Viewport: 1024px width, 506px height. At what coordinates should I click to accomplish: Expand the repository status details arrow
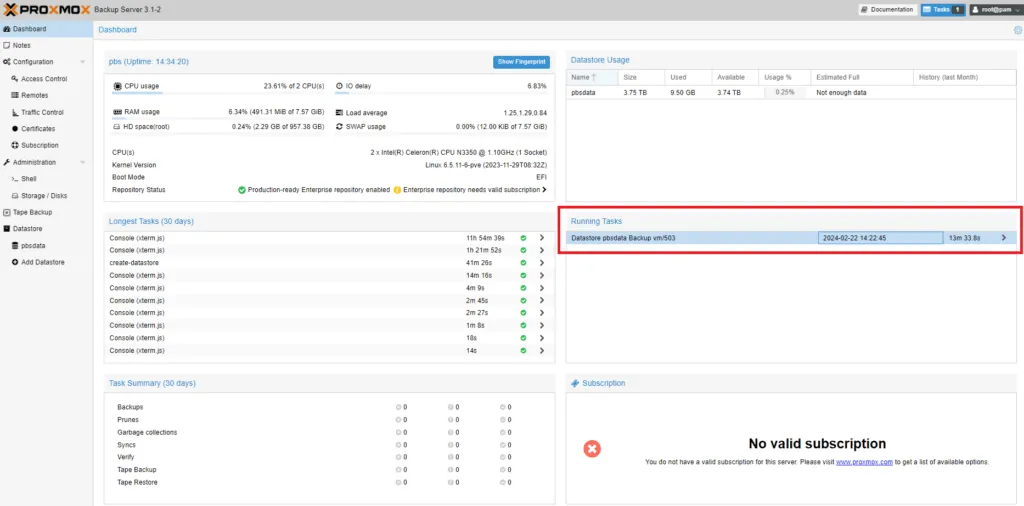pos(545,190)
